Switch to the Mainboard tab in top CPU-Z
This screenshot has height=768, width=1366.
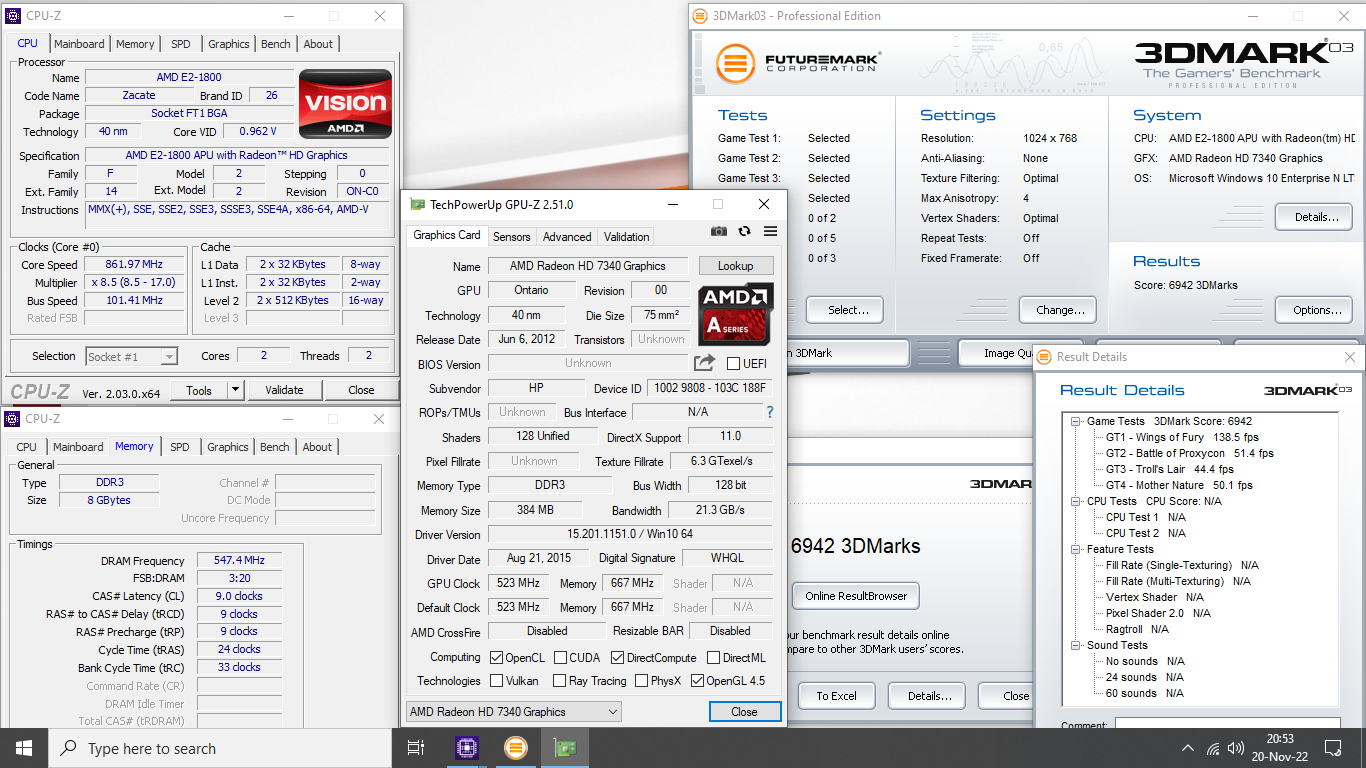pyautogui.click(x=79, y=44)
